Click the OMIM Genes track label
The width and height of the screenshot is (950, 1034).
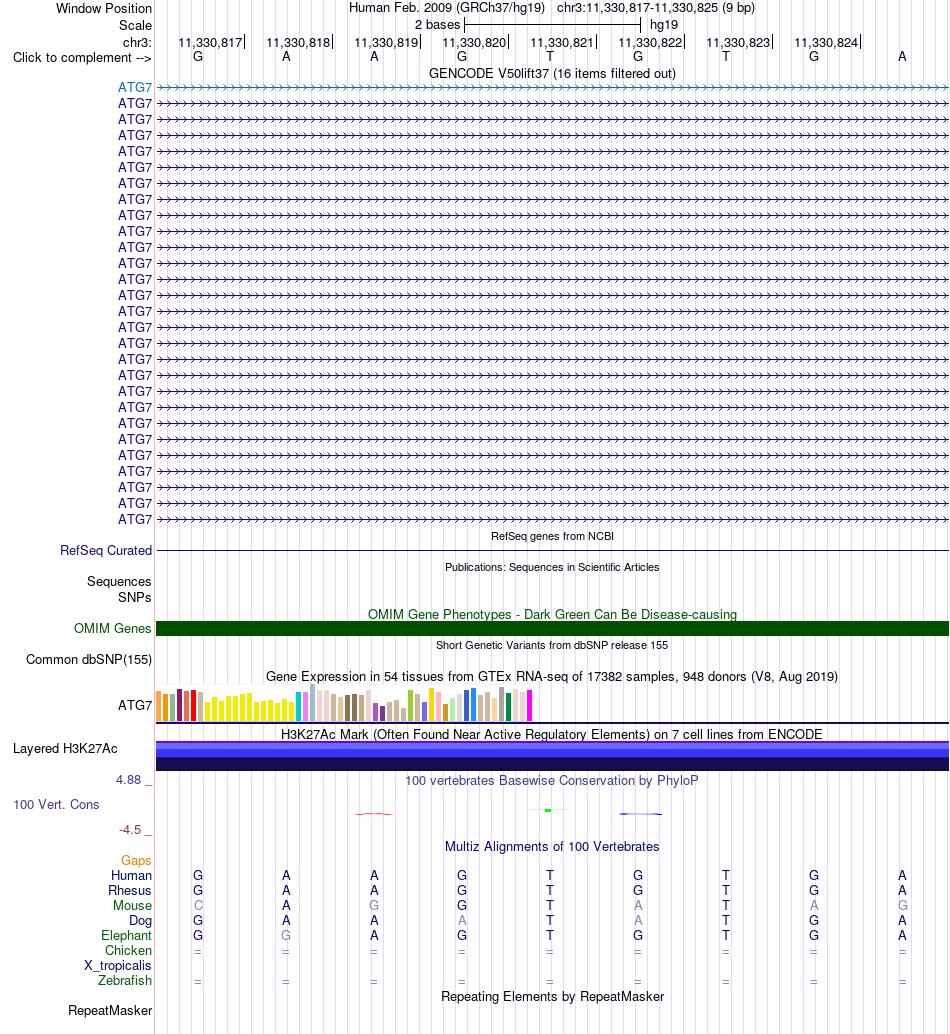(112, 628)
